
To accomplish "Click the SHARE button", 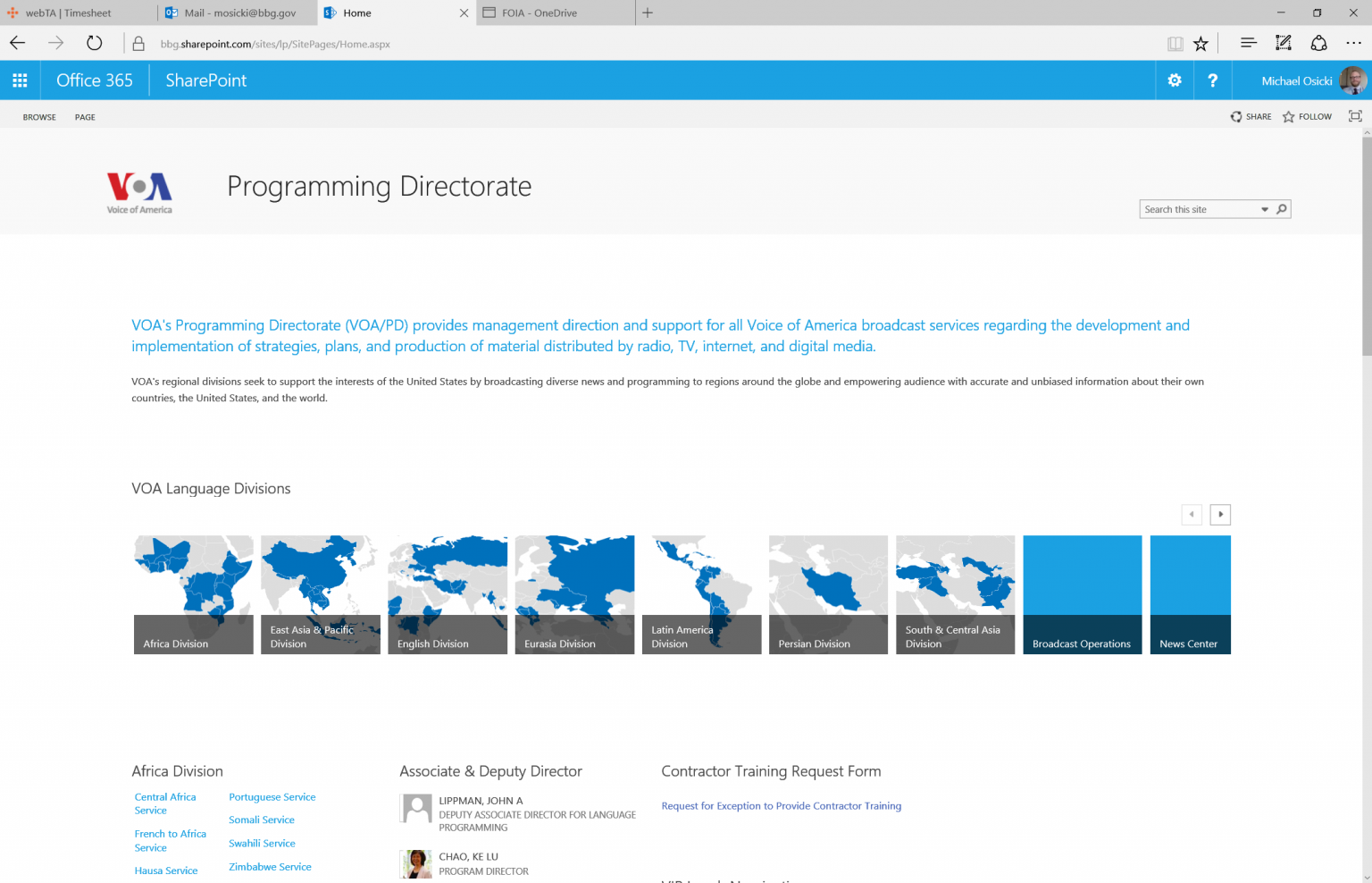I will 1251,116.
